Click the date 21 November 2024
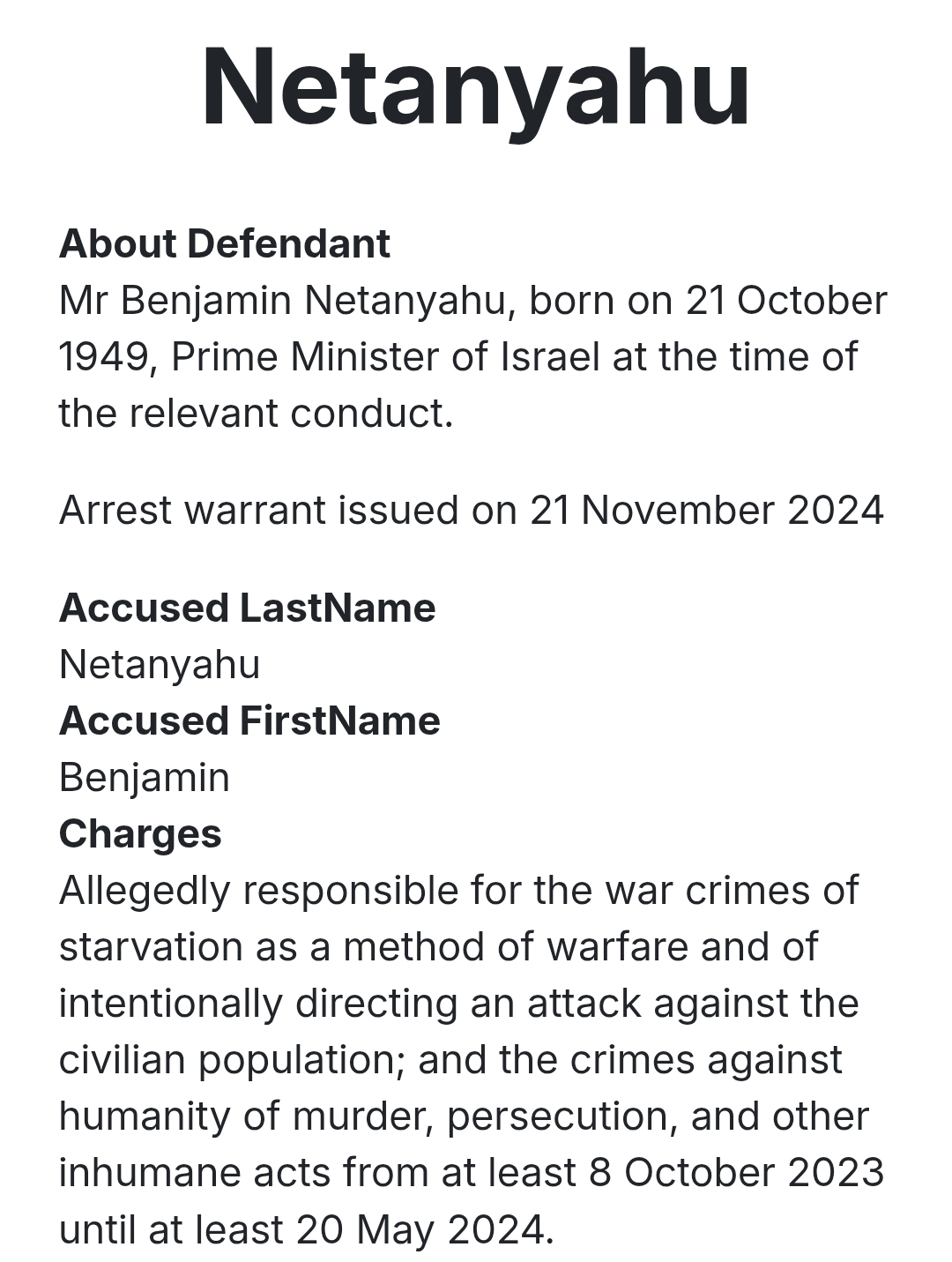Viewport: 952px width, 1262px height. [706, 511]
